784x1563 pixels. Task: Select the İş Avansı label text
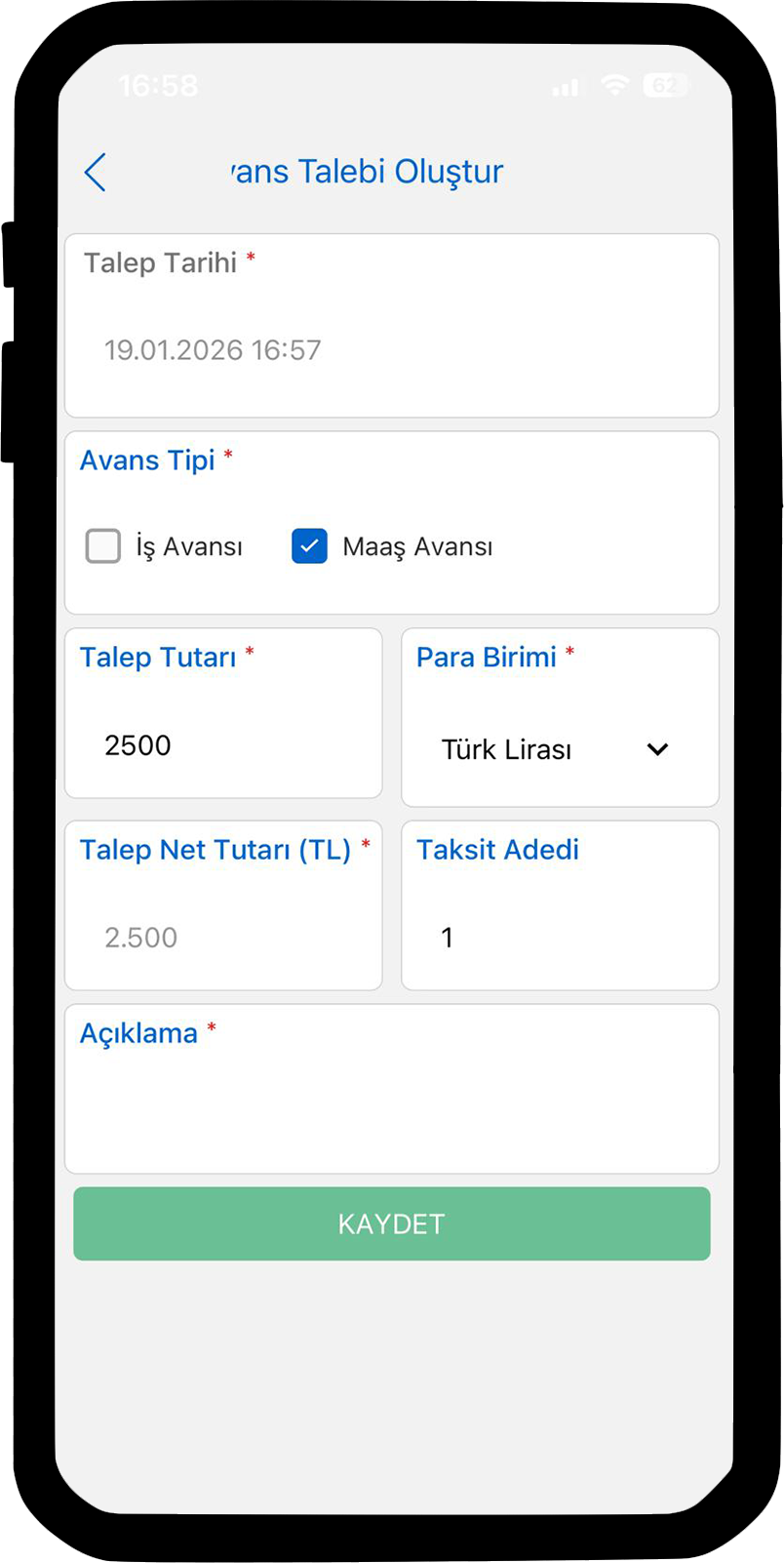pyautogui.click(x=189, y=547)
